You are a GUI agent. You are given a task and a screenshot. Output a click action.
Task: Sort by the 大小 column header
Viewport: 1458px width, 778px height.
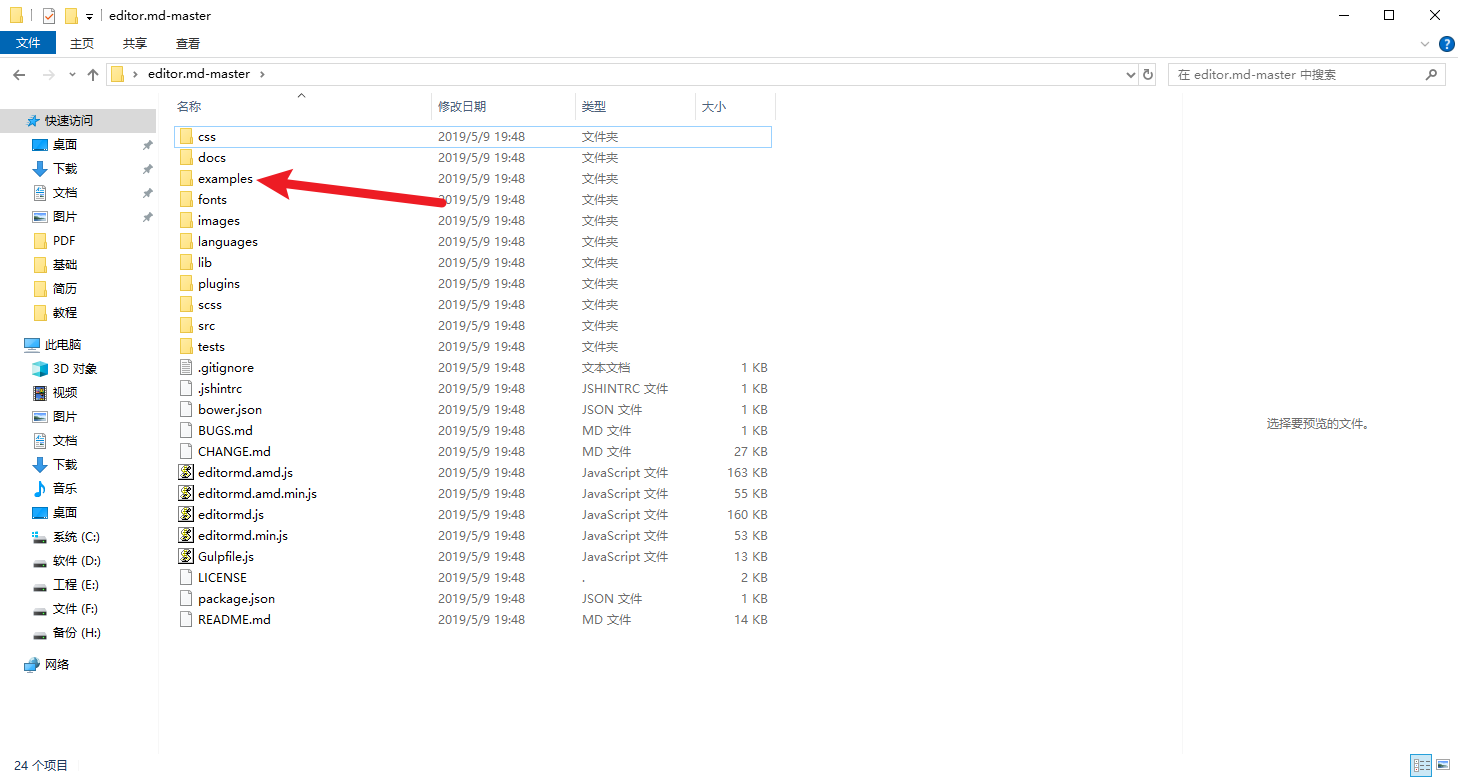[735, 106]
